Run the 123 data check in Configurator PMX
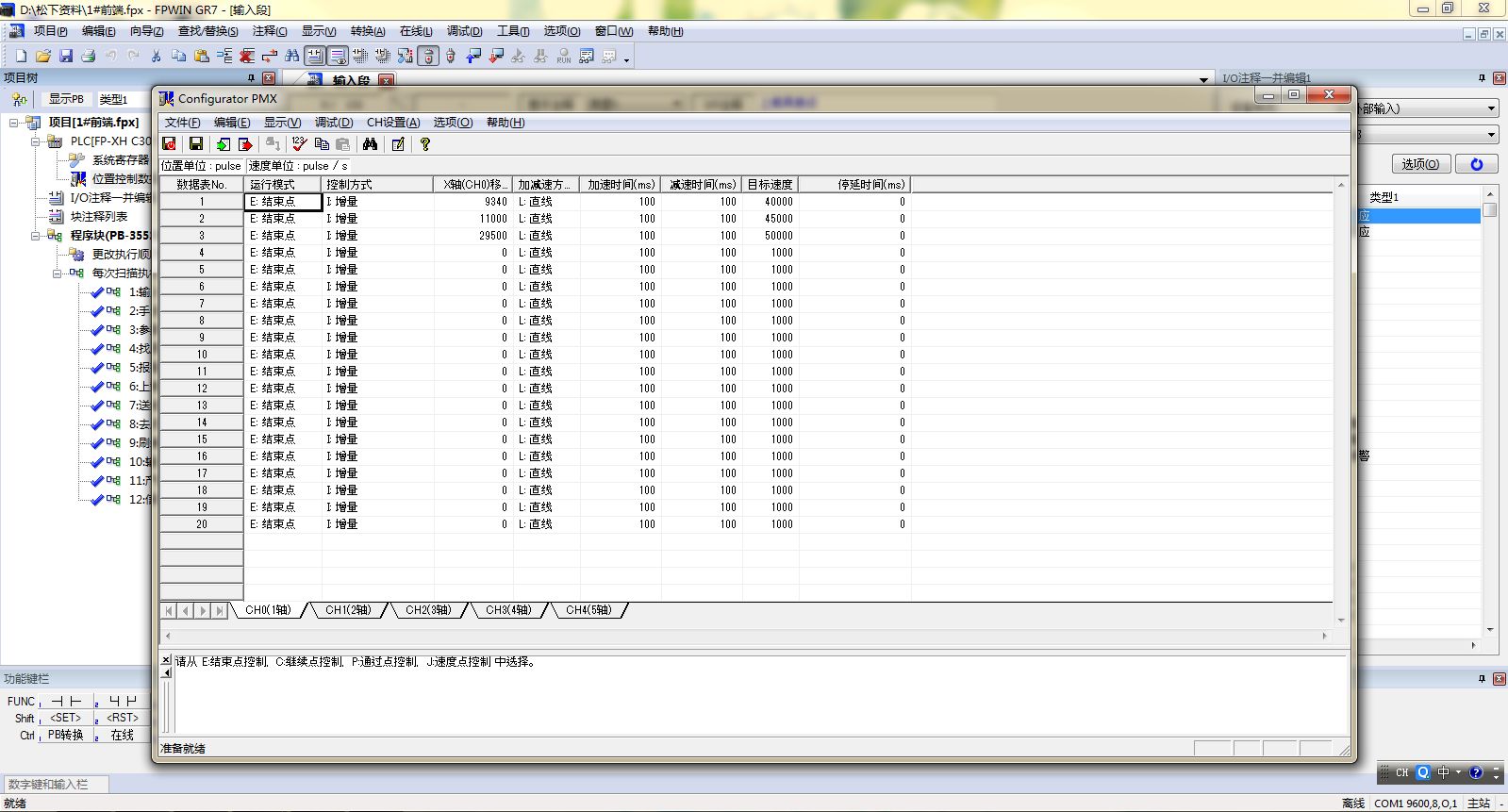Image resolution: width=1508 pixels, height=812 pixels. tap(299, 143)
